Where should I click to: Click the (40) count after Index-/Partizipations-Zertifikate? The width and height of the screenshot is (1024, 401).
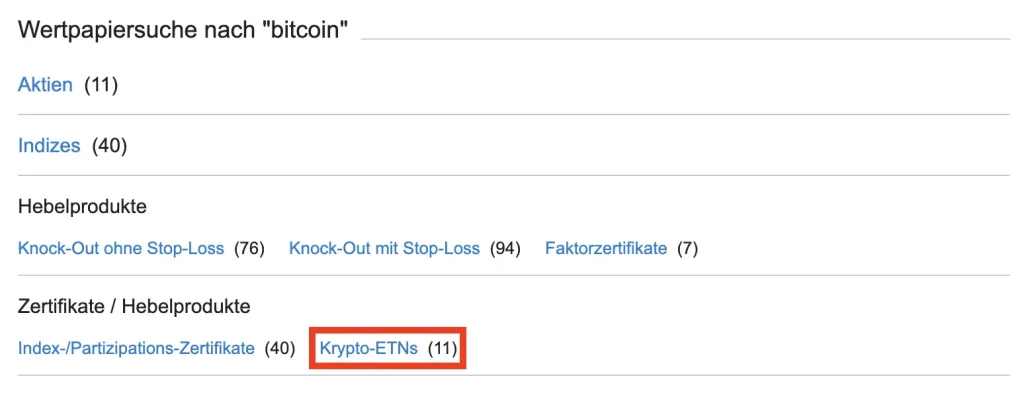click(280, 349)
